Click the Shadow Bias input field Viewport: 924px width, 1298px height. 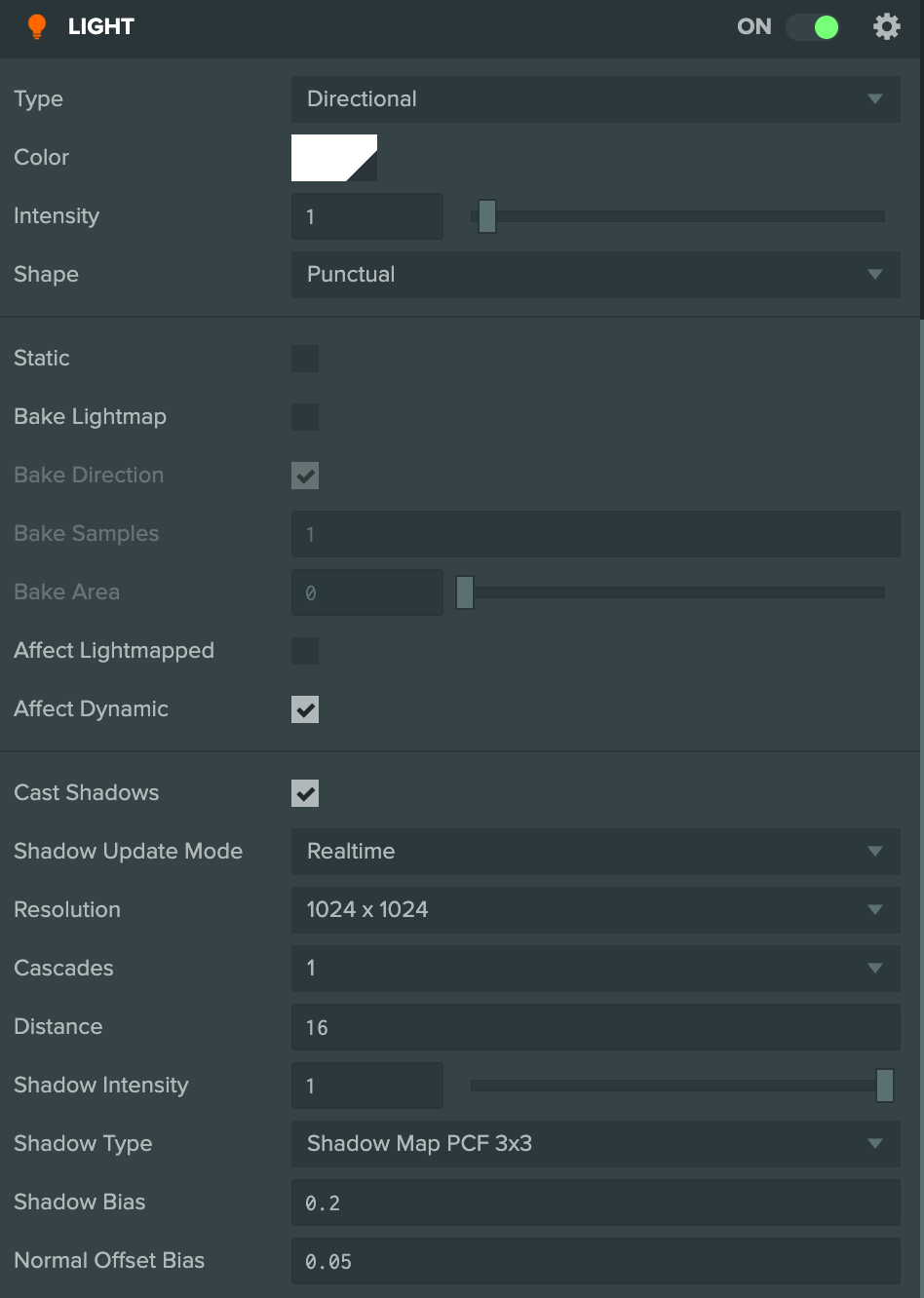[596, 1203]
